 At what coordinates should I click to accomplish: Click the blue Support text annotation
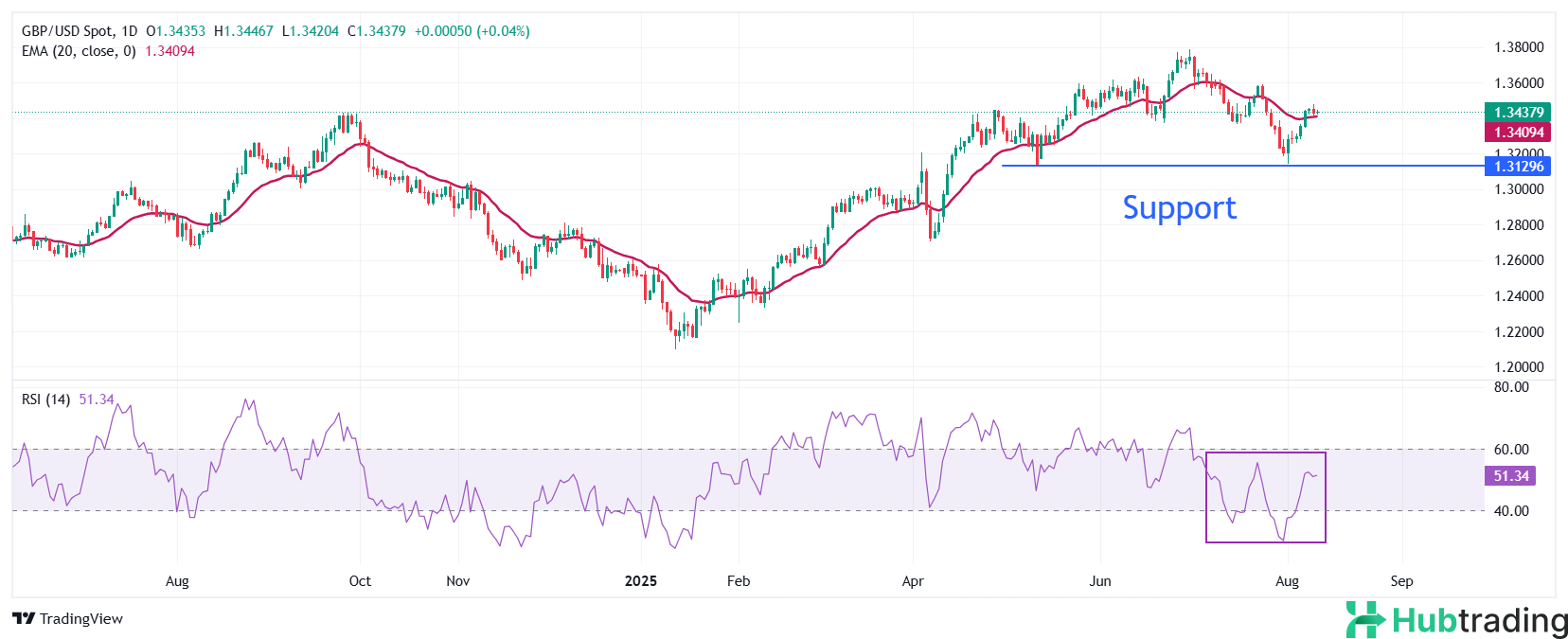(x=1179, y=207)
